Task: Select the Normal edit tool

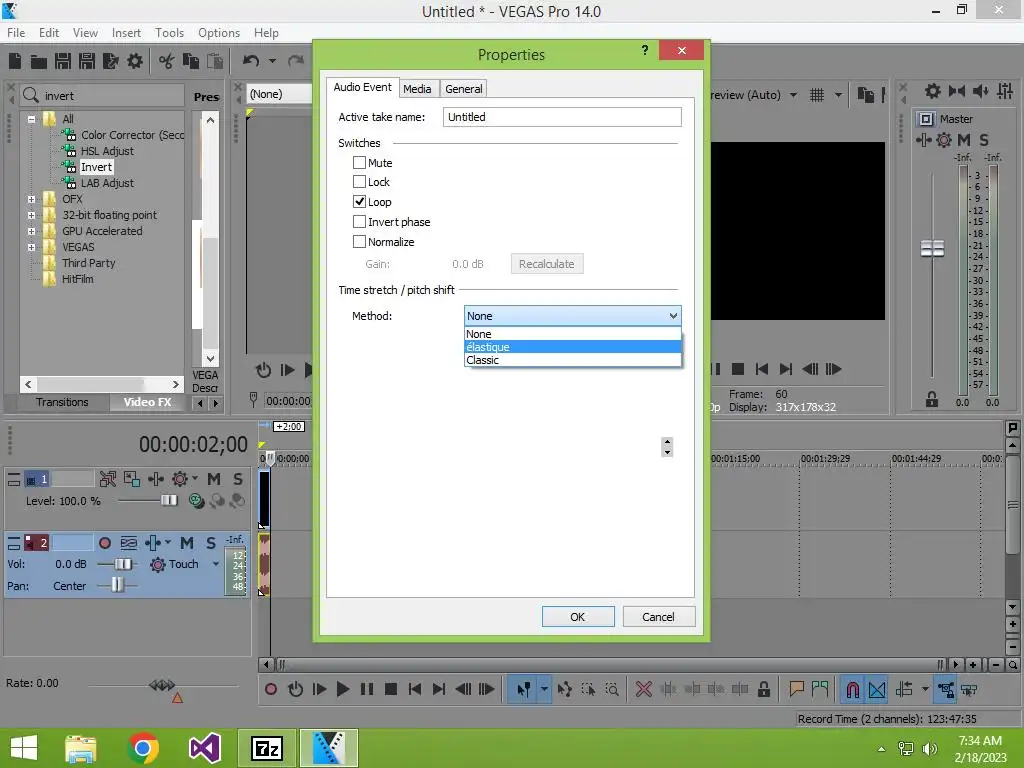Action: pyautogui.click(x=523, y=689)
